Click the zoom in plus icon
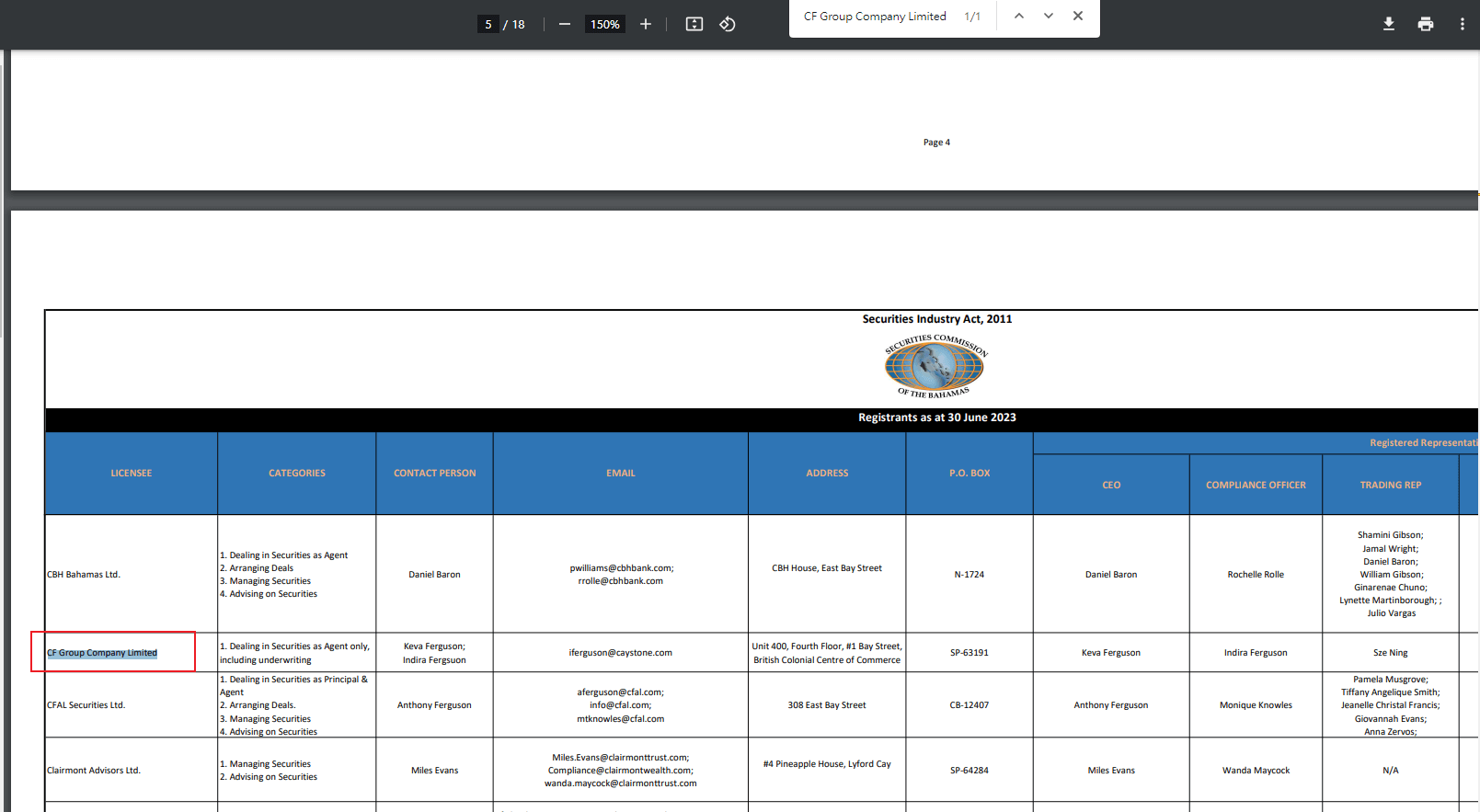Image resolution: width=1480 pixels, height=812 pixels. pos(646,24)
